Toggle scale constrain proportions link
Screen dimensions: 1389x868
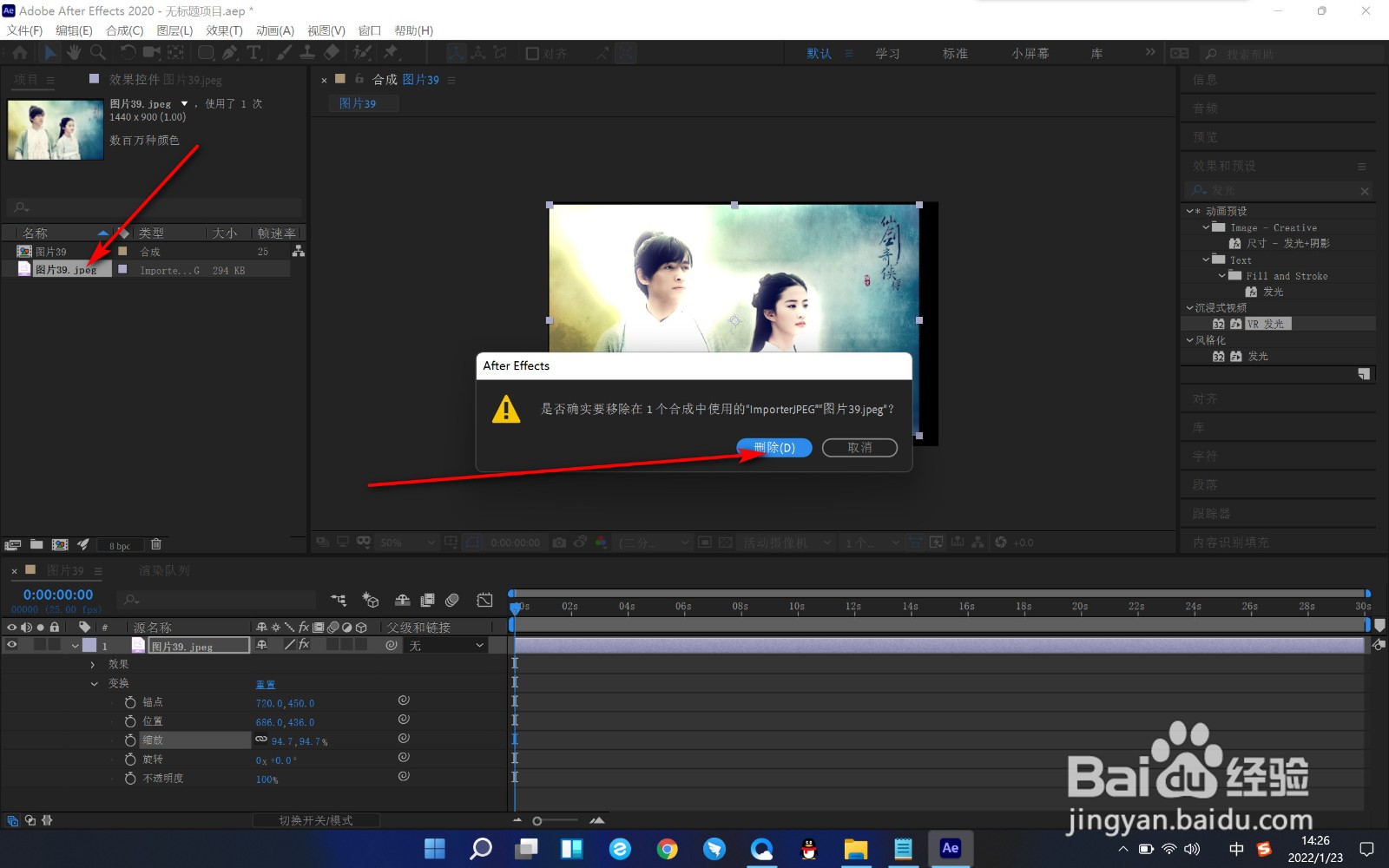(261, 740)
